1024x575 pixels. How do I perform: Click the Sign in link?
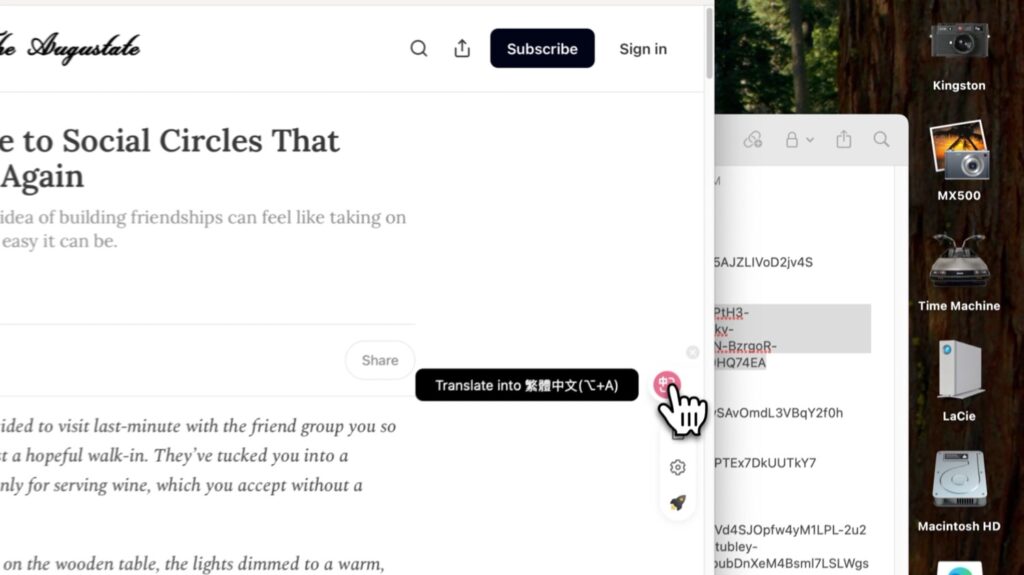pyautogui.click(x=643, y=49)
